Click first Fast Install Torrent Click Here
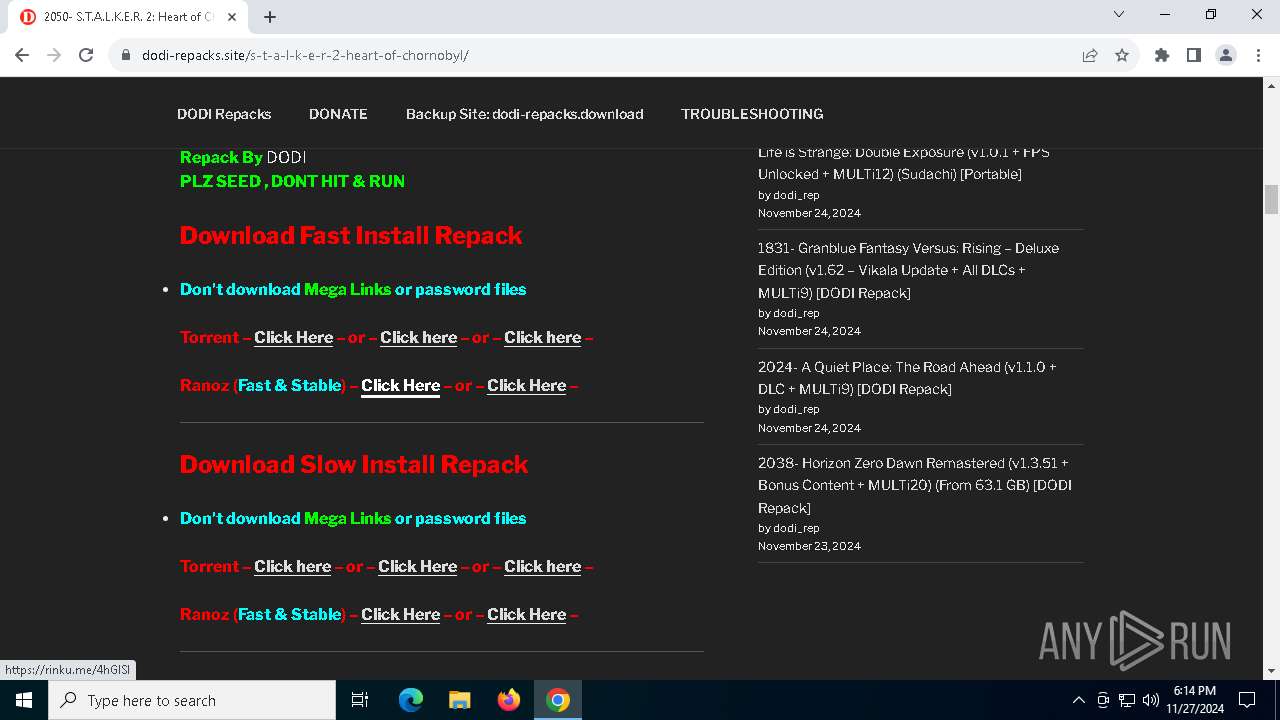 pos(293,338)
